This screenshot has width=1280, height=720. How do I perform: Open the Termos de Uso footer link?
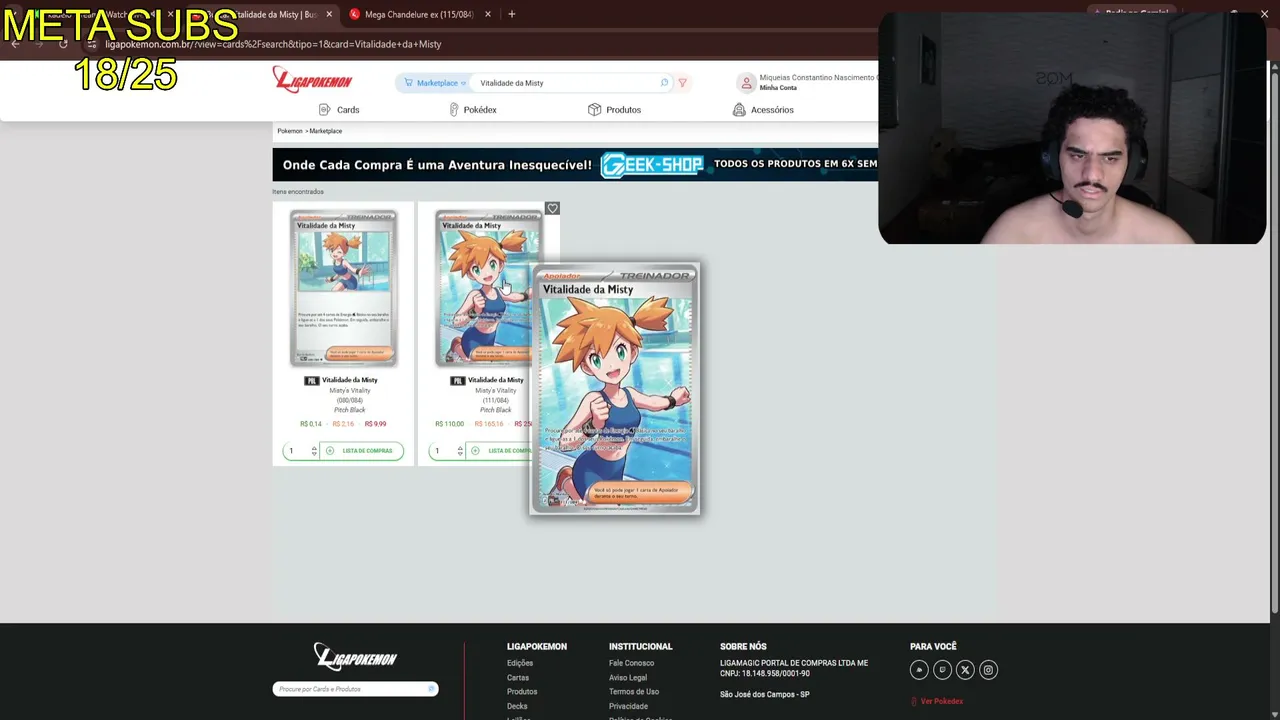(634, 692)
